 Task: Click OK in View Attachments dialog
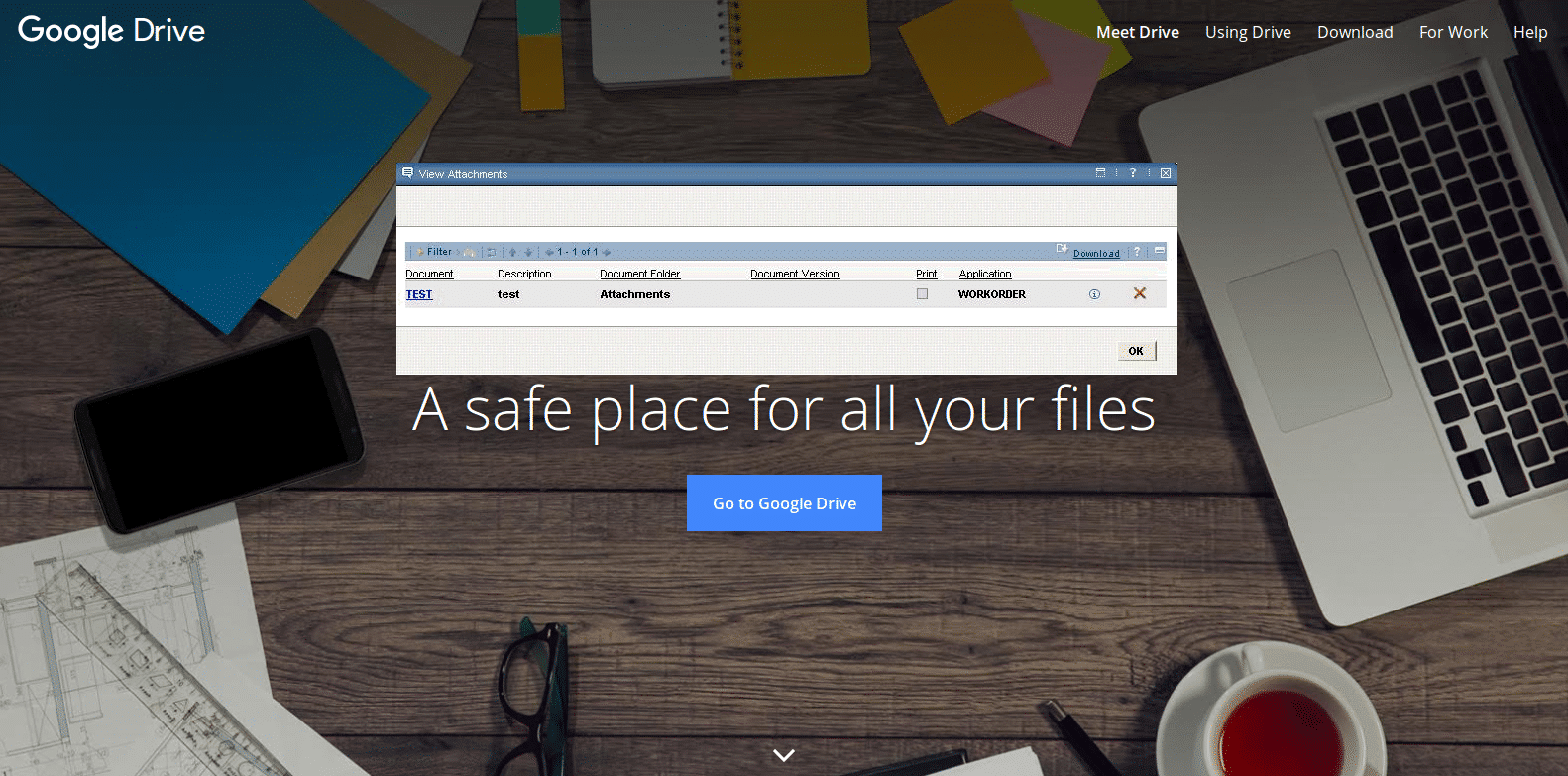tap(1136, 351)
